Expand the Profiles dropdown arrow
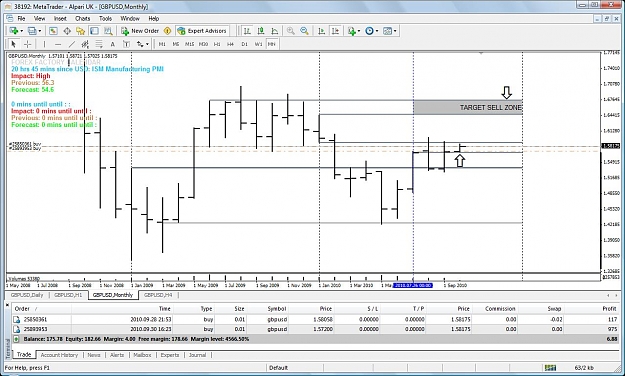The height and width of the screenshot is (376, 625). (x=40, y=31)
